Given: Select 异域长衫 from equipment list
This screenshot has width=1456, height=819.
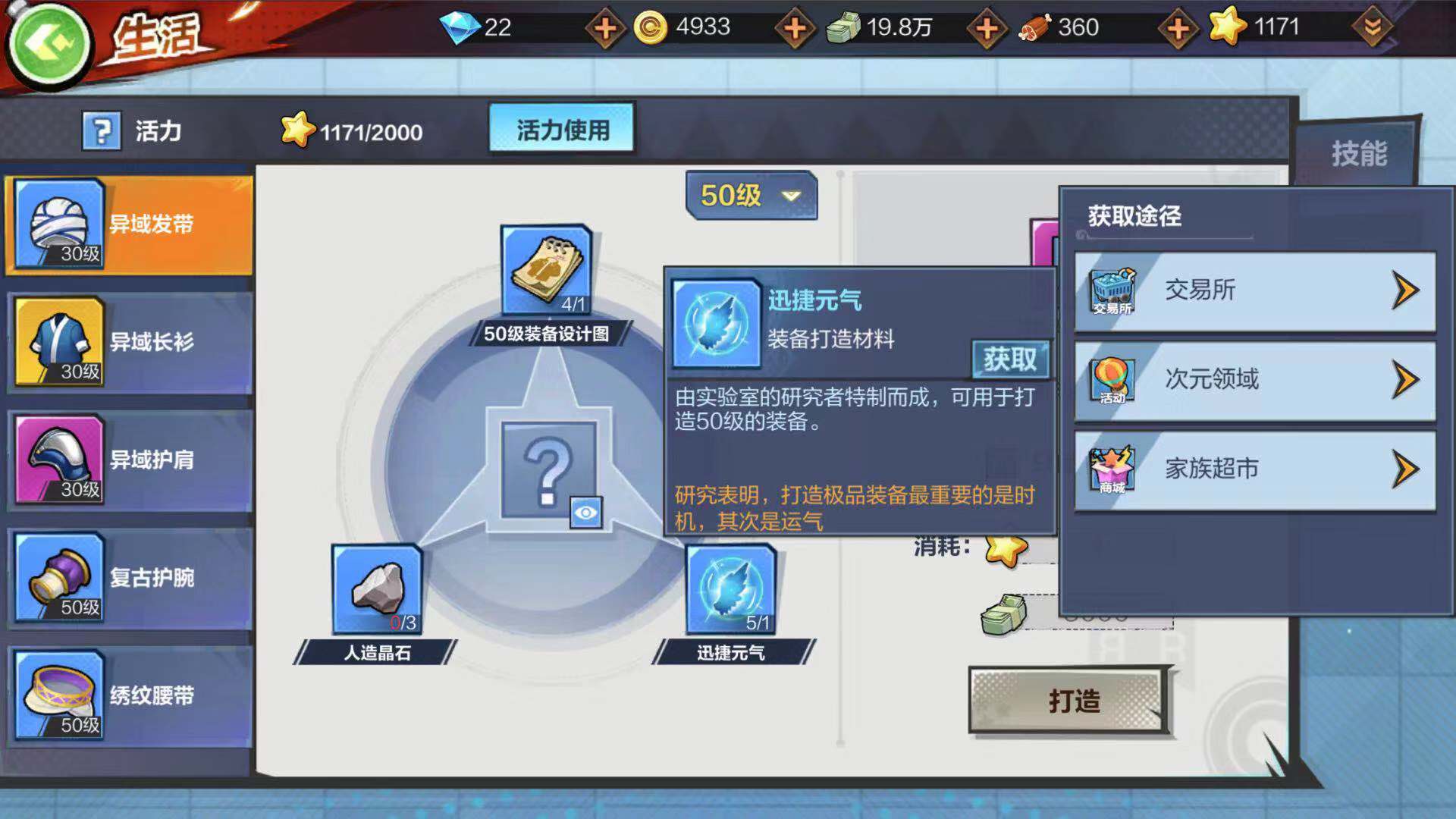Looking at the screenshot, I should coord(129,343).
